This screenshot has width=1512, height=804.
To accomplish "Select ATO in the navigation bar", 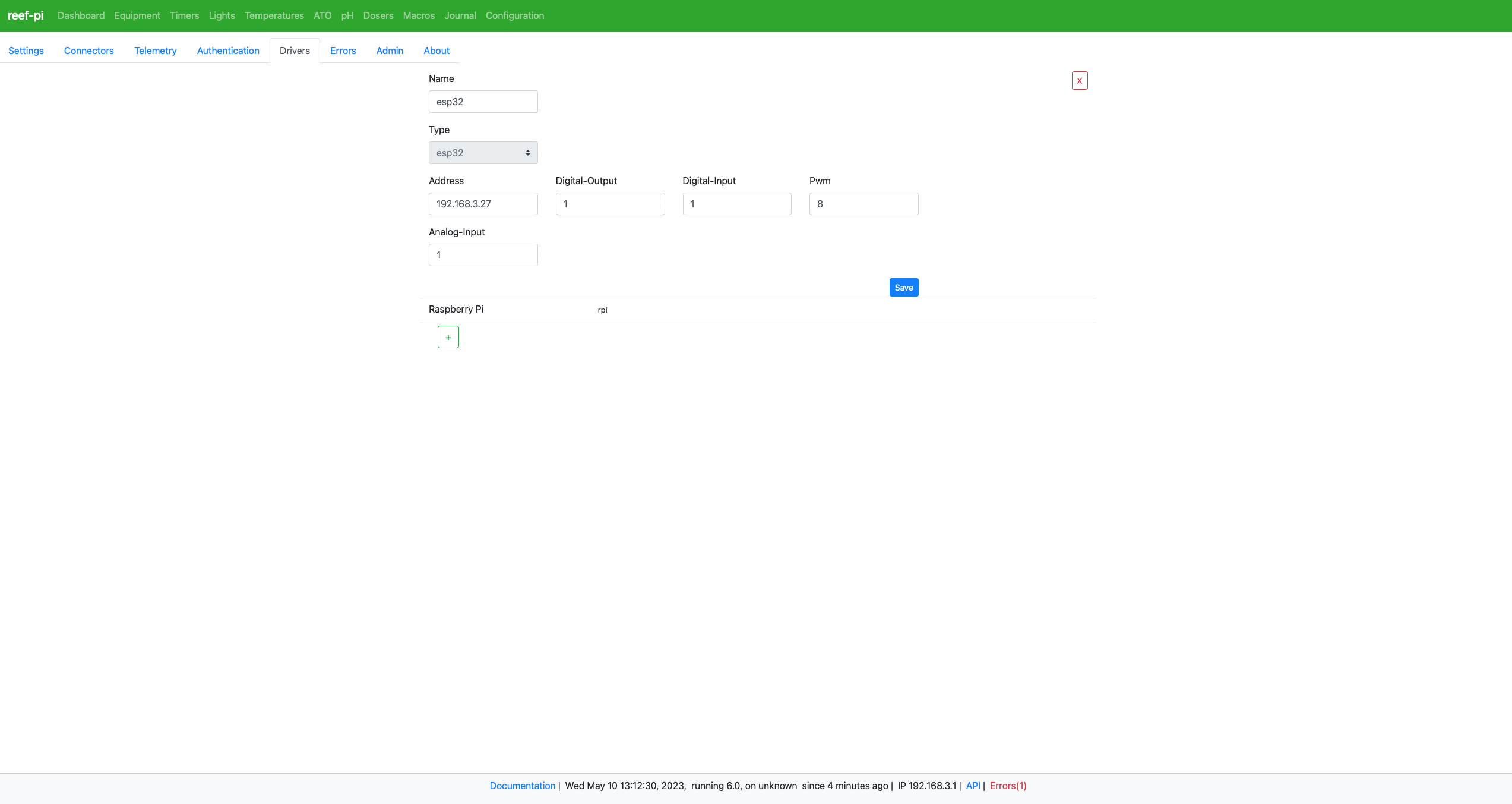I will coord(322,15).
